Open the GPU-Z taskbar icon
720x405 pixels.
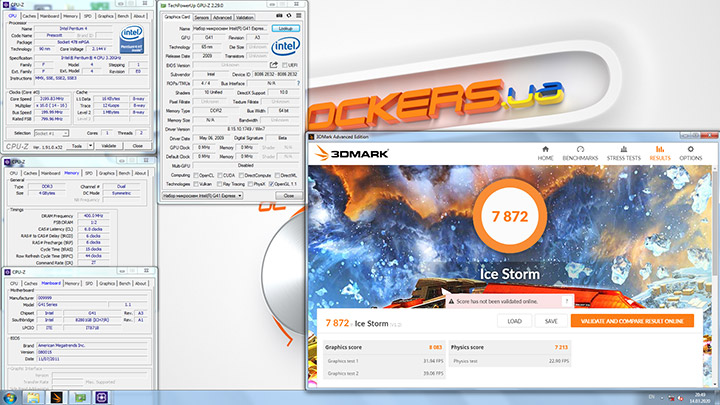tap(80, 397)
